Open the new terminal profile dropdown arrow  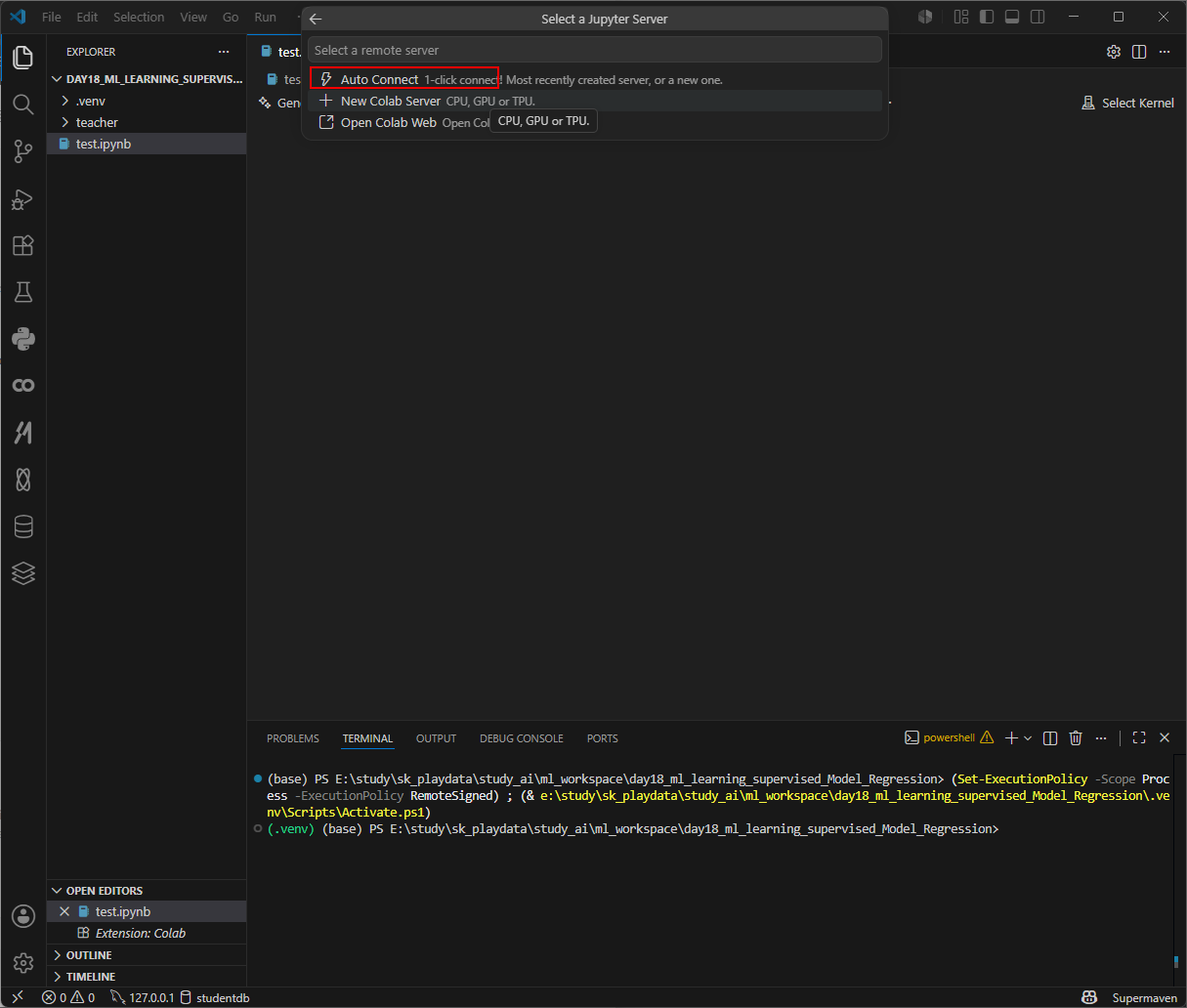(x=1028, y=737)
